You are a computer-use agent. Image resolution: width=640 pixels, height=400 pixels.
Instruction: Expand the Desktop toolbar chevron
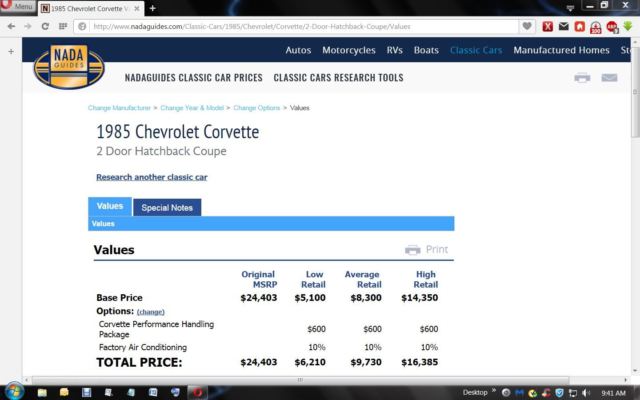[x=493, y=391]
